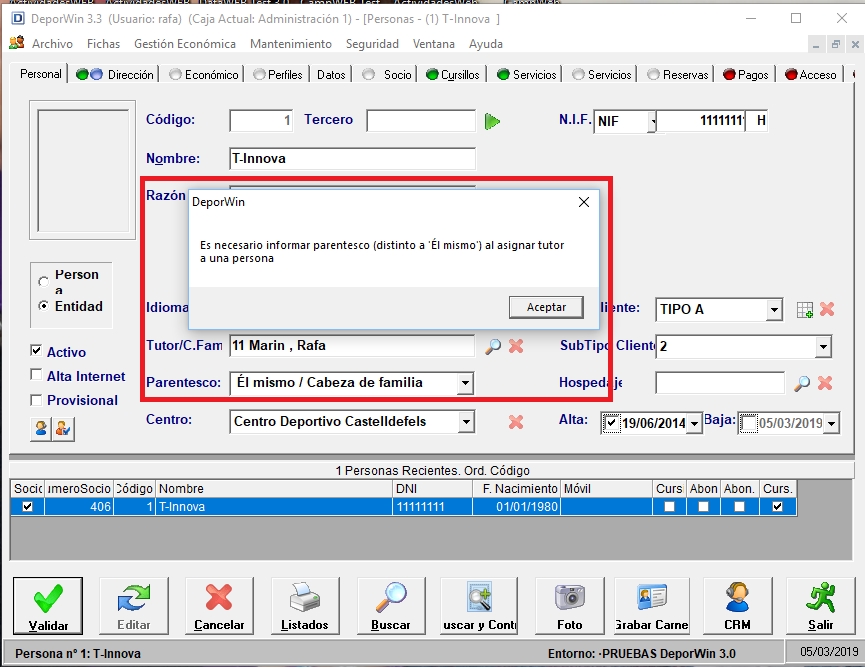Select the Entidad radio button
Screen dimensions: 867x669
point(44,306)
